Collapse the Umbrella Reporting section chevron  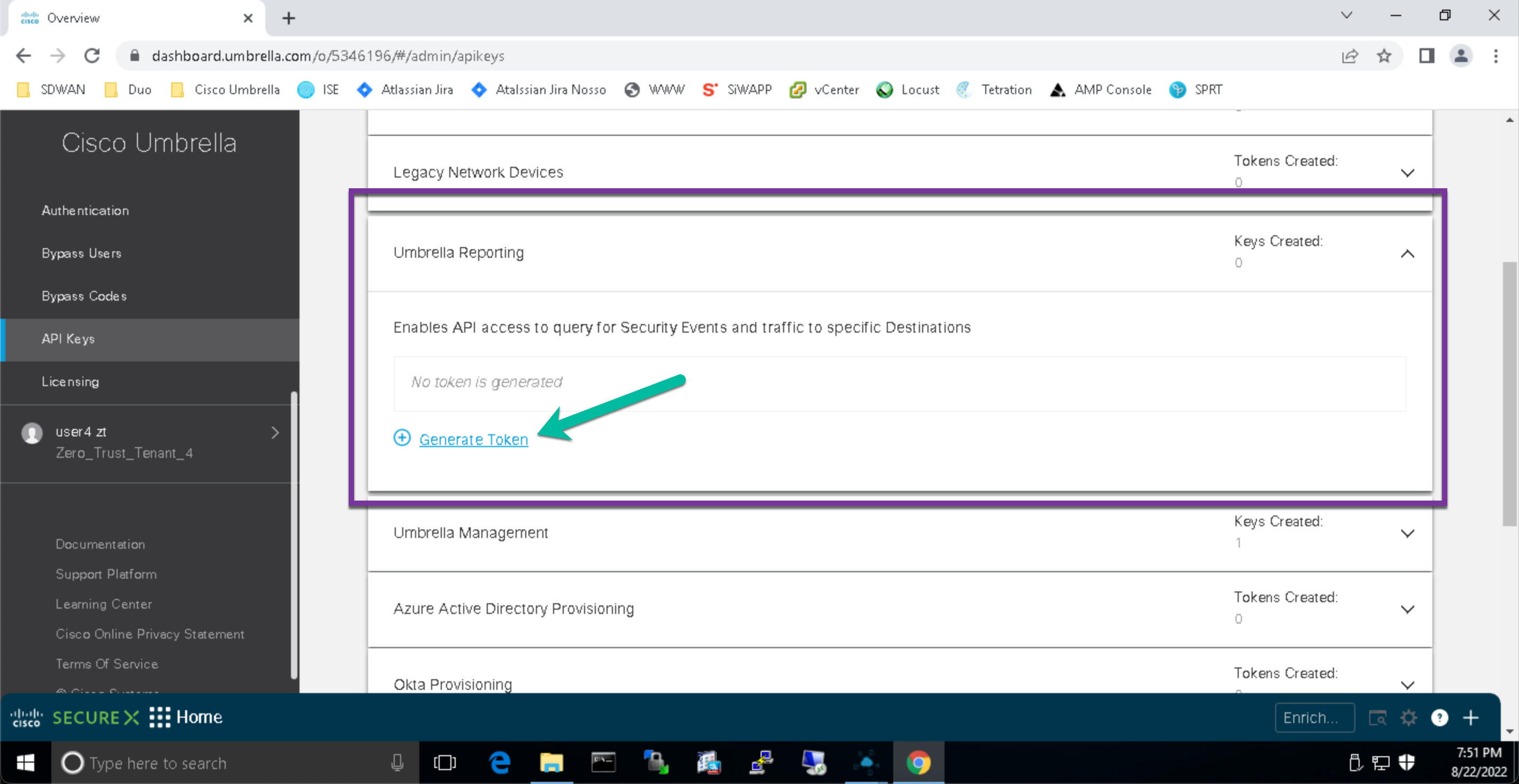pos(1408,254)
